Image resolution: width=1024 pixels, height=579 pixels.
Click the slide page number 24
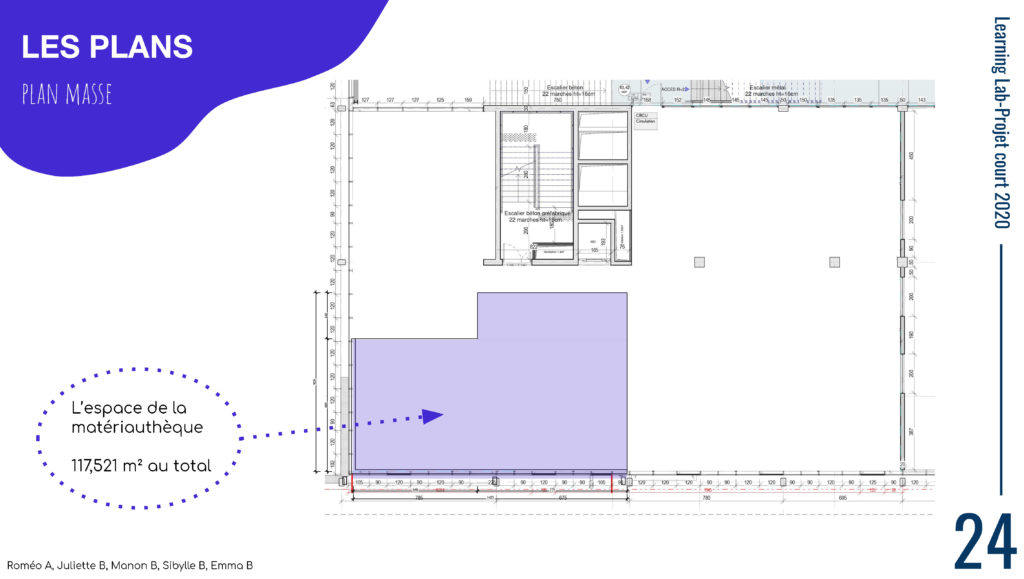coord(984,541)
